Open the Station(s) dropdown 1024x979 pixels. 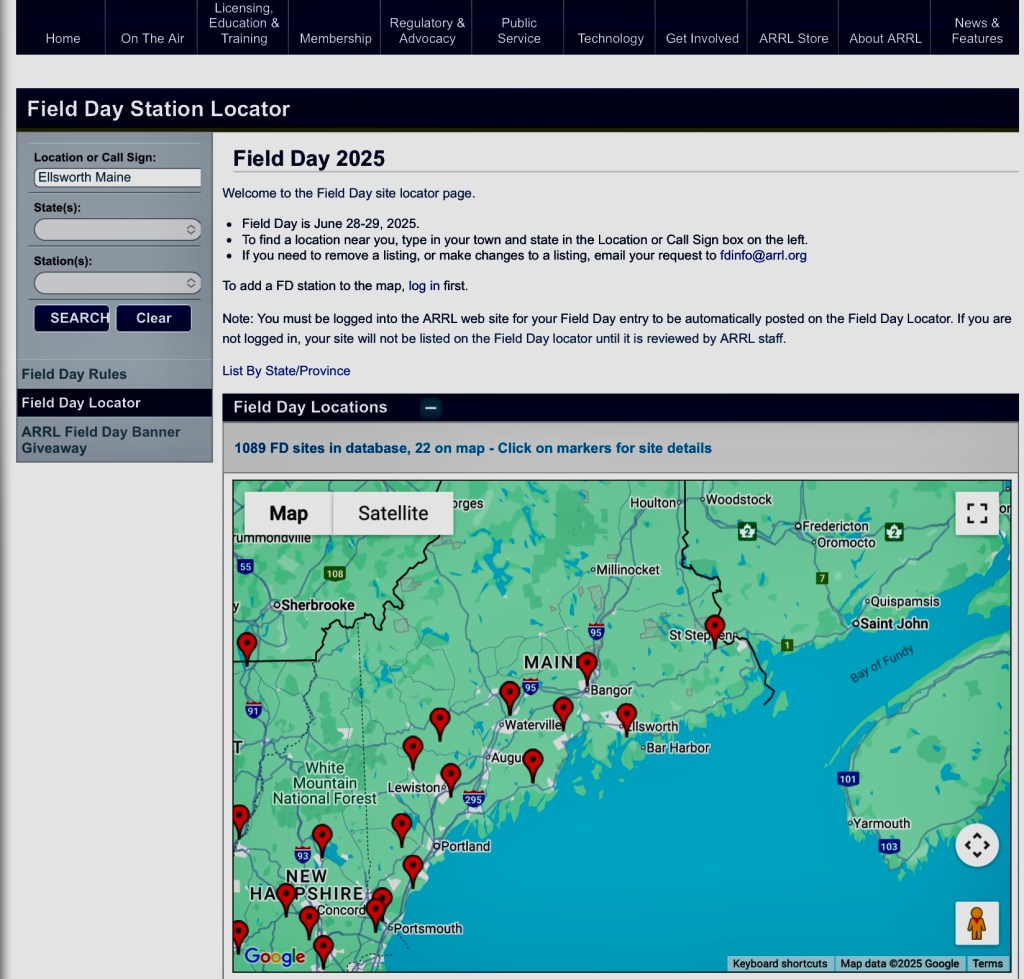click(x=118, y=283)
